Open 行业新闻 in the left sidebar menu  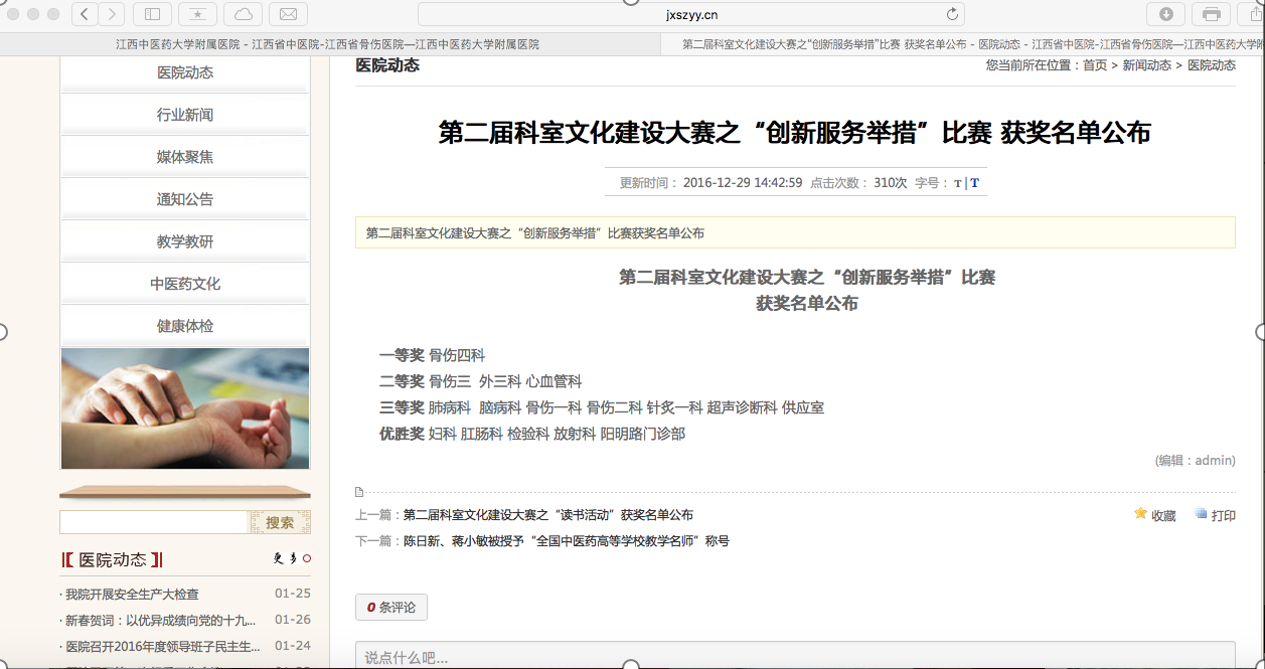click(x=185, y=115)
